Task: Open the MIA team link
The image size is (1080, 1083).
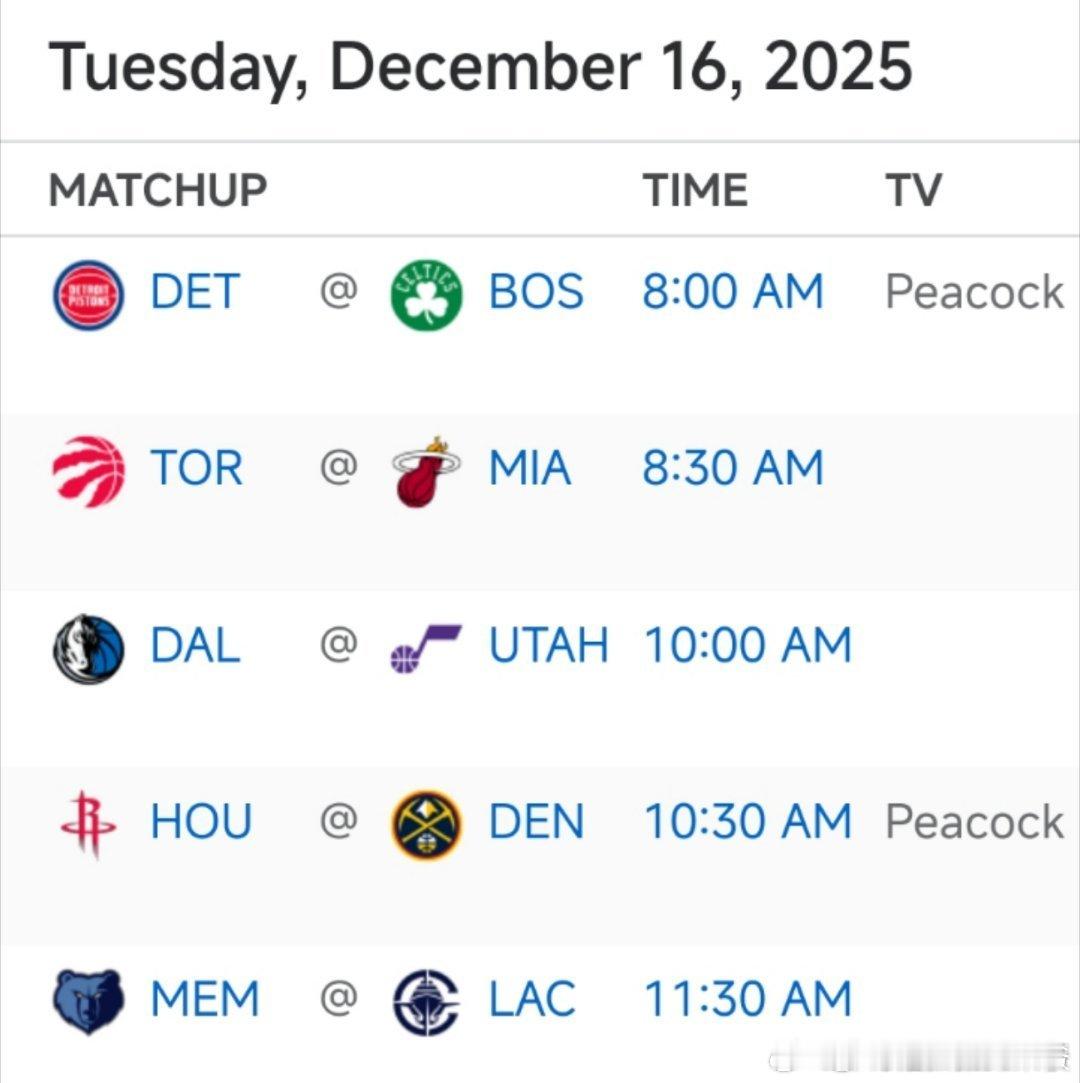Action: pos(530,468)
